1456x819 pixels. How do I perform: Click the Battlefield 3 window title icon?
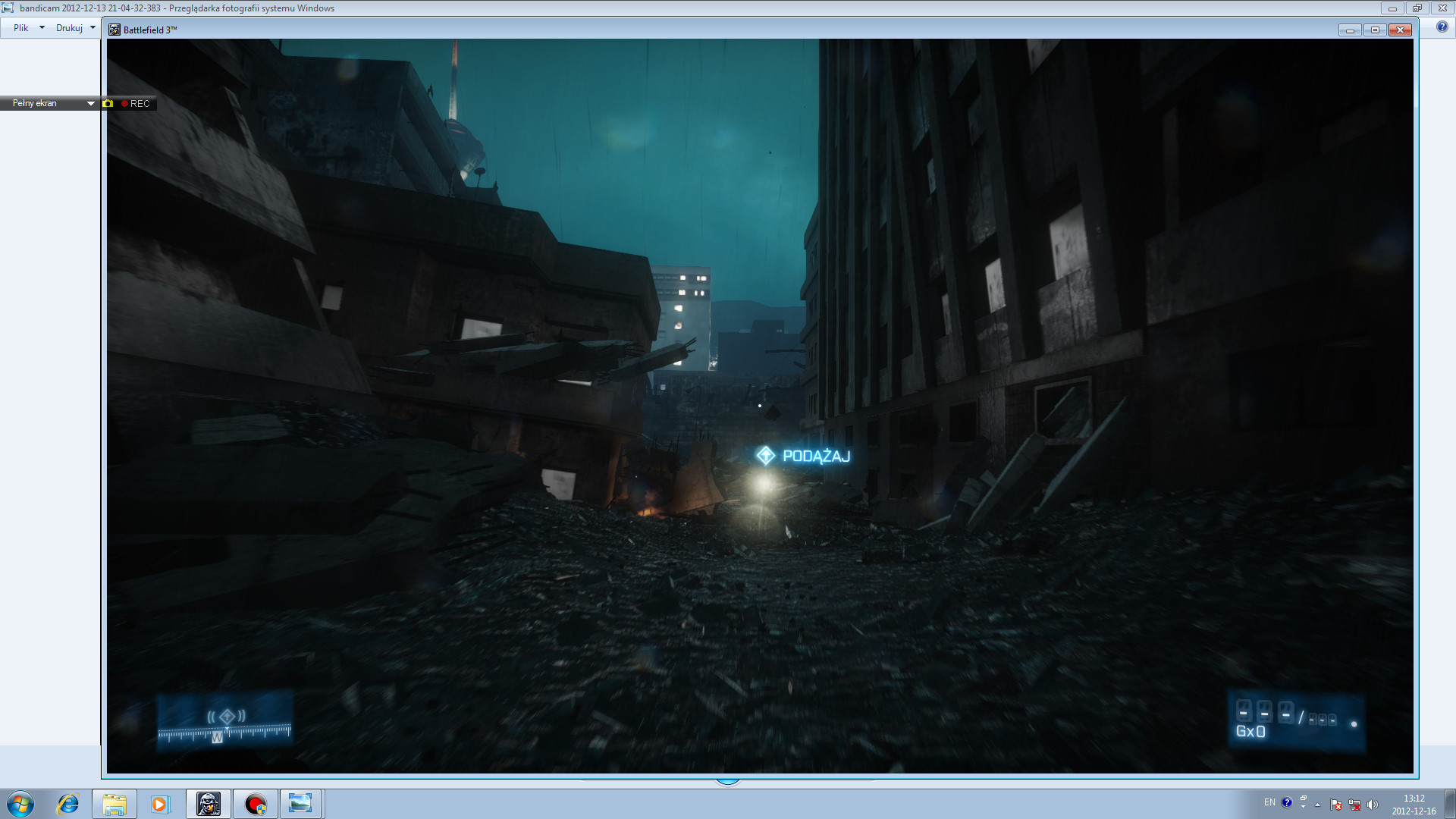coord(115,30)
